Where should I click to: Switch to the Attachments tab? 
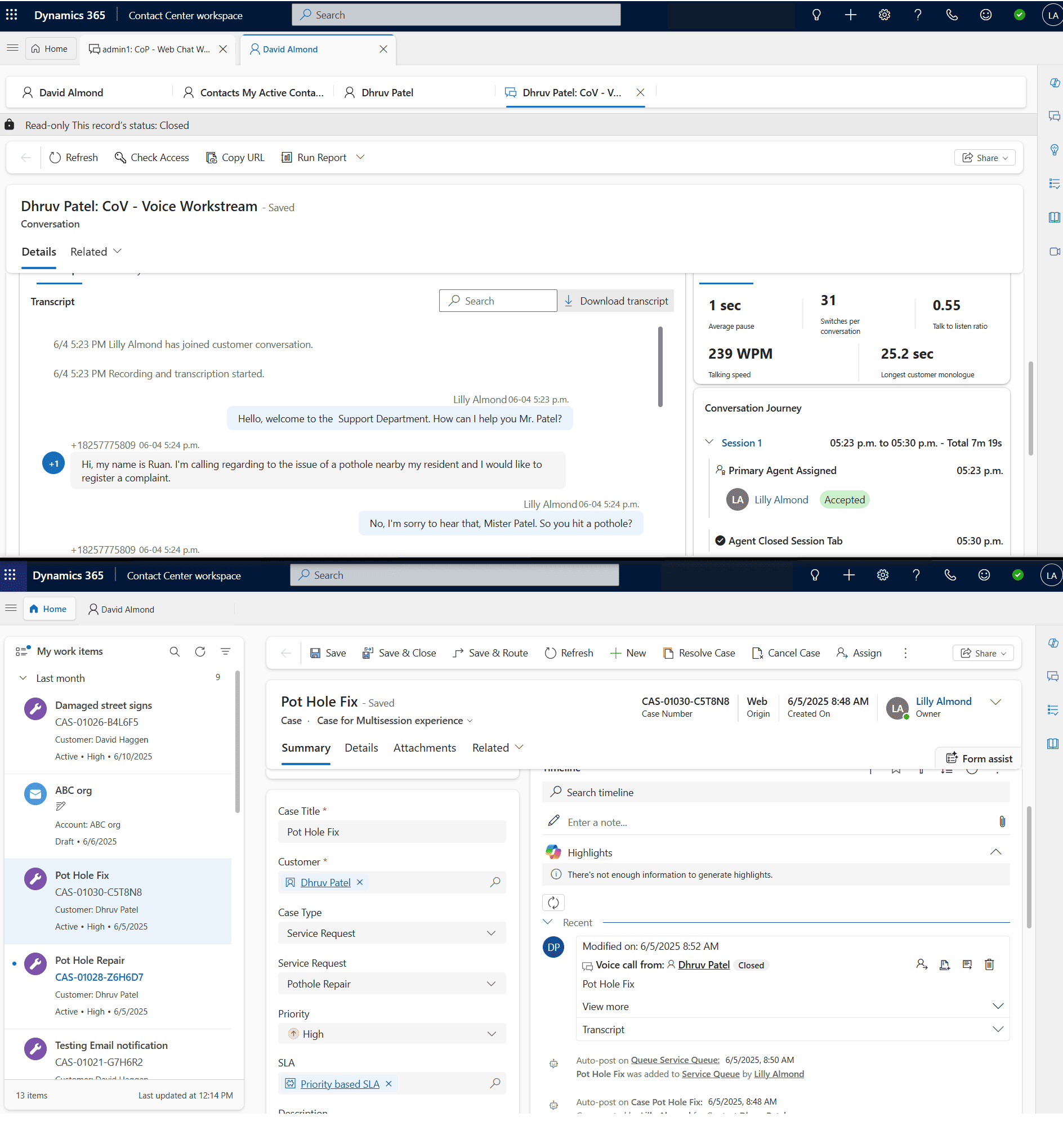[x=425, y=748]
